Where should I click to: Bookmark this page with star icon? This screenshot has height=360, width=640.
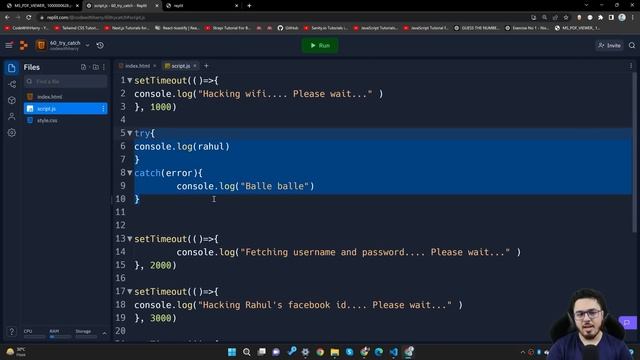pyautogui.click(x=566, y=17)
